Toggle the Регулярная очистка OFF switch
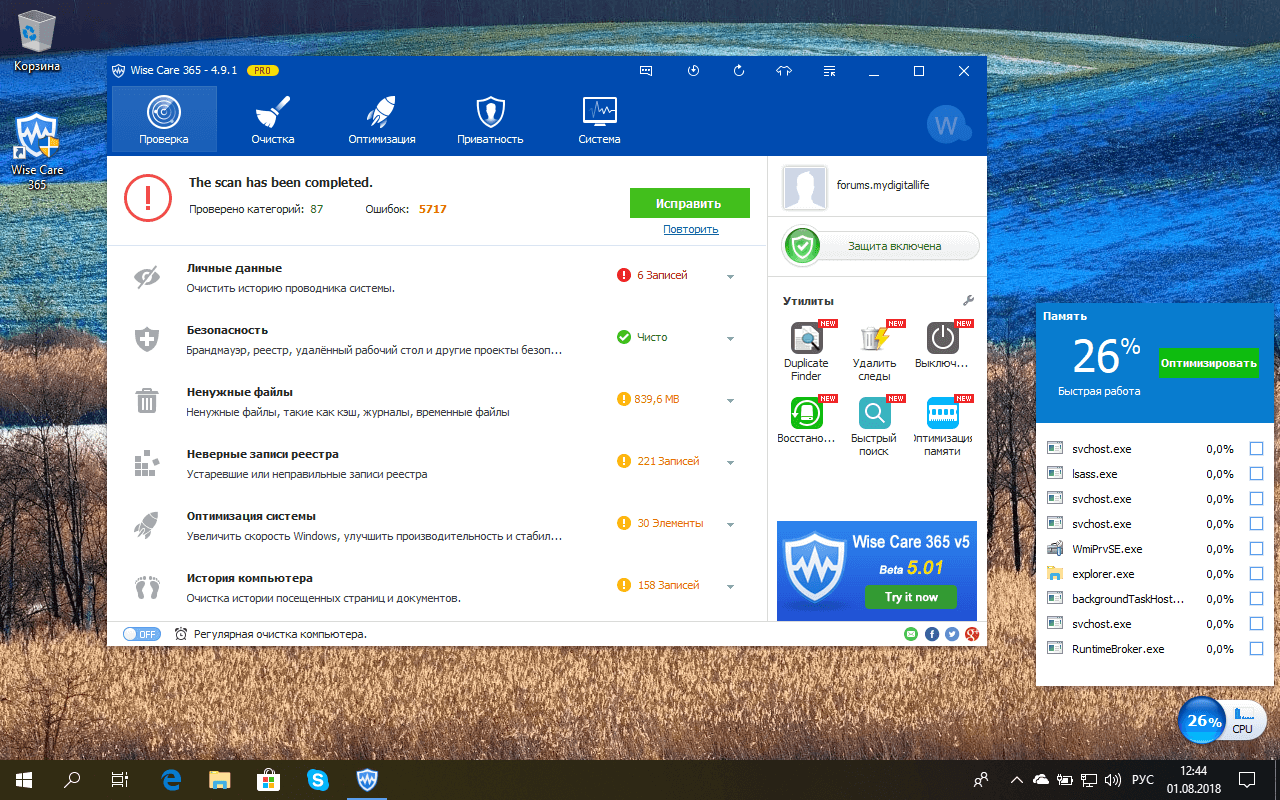 coord(141,634)
